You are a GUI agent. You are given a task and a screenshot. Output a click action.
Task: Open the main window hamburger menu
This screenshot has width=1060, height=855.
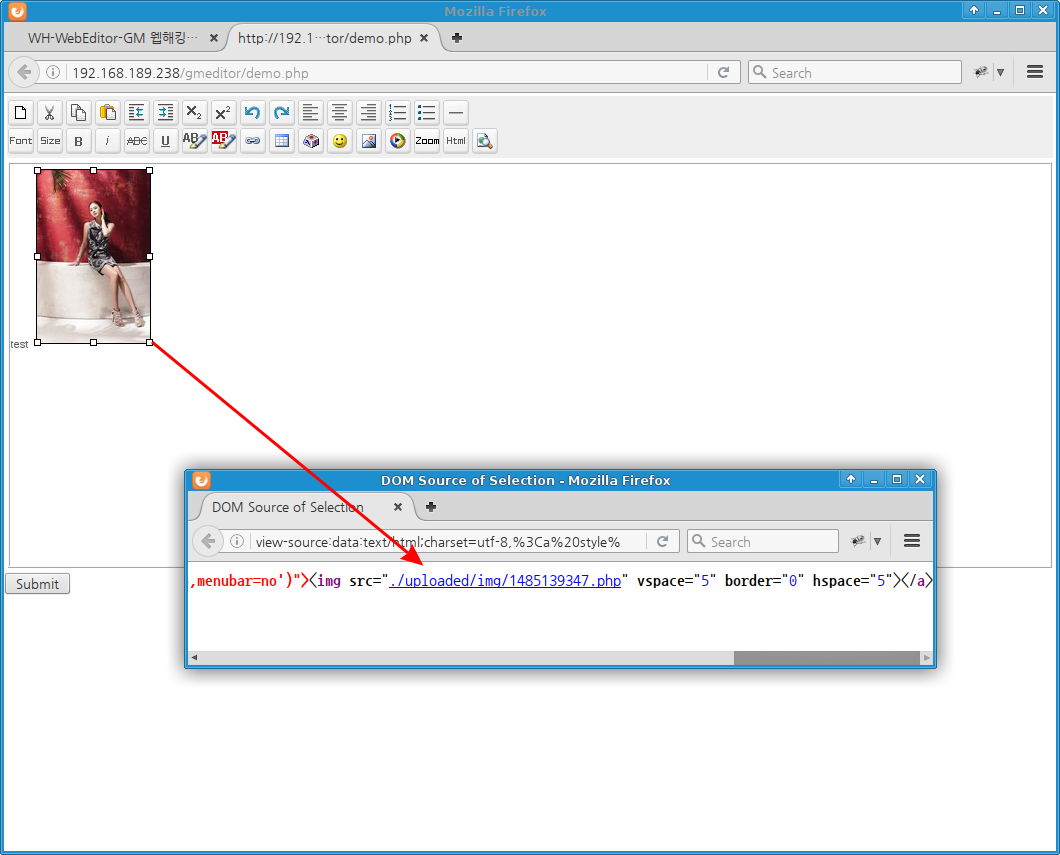click(1034, 72)
